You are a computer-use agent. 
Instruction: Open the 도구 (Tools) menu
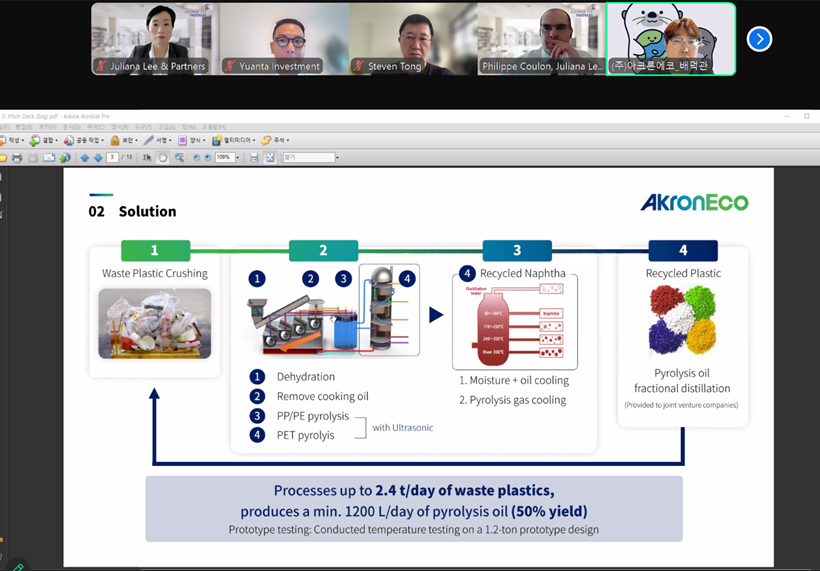[x=143, y=127]
